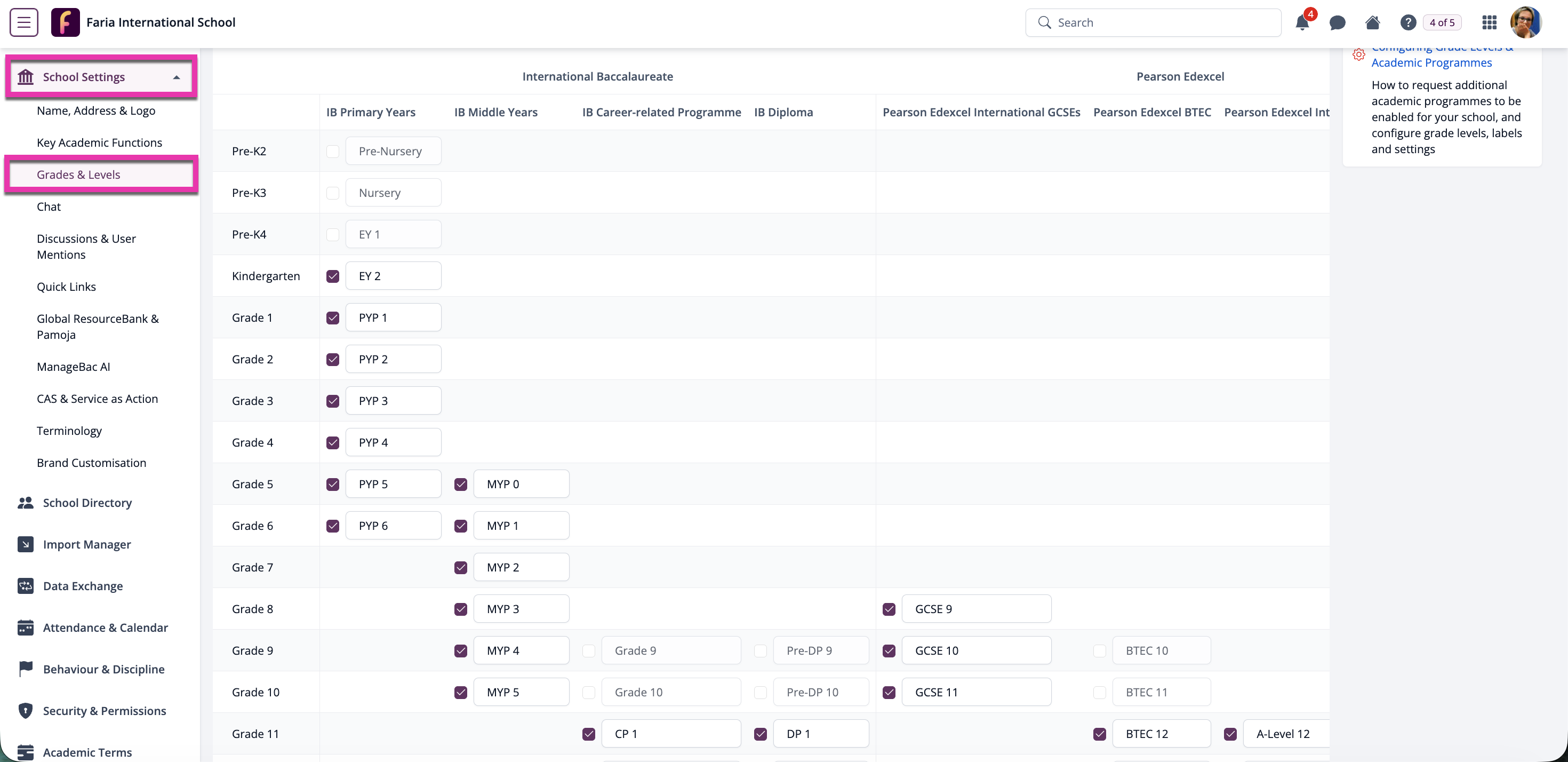Enable the Grade 9 BTEC 10 checkbox
Viewport: 1568px width, 762px height.
coord(1100,650)
